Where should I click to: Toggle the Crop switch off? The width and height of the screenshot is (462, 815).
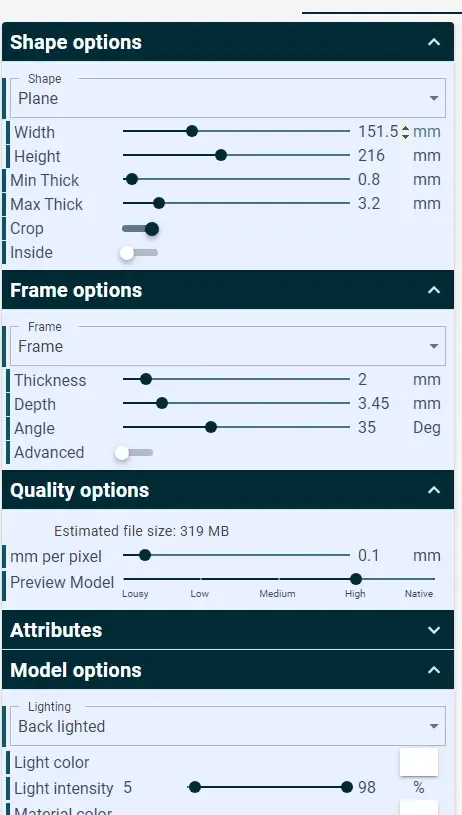(x=140, y=229)
